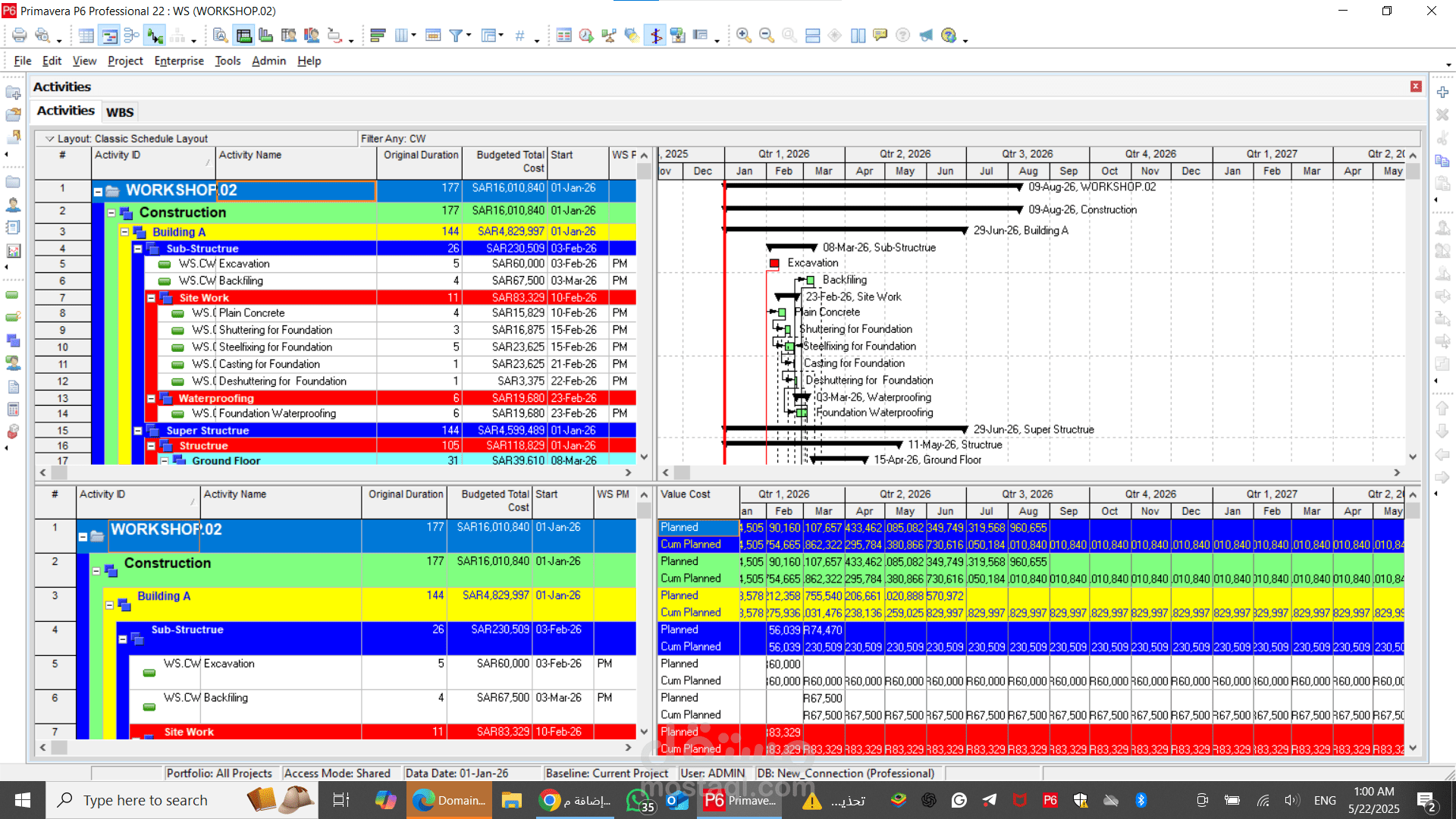Open Outlook from the taskbar
Screen dimensions: 1456x819
677,800
